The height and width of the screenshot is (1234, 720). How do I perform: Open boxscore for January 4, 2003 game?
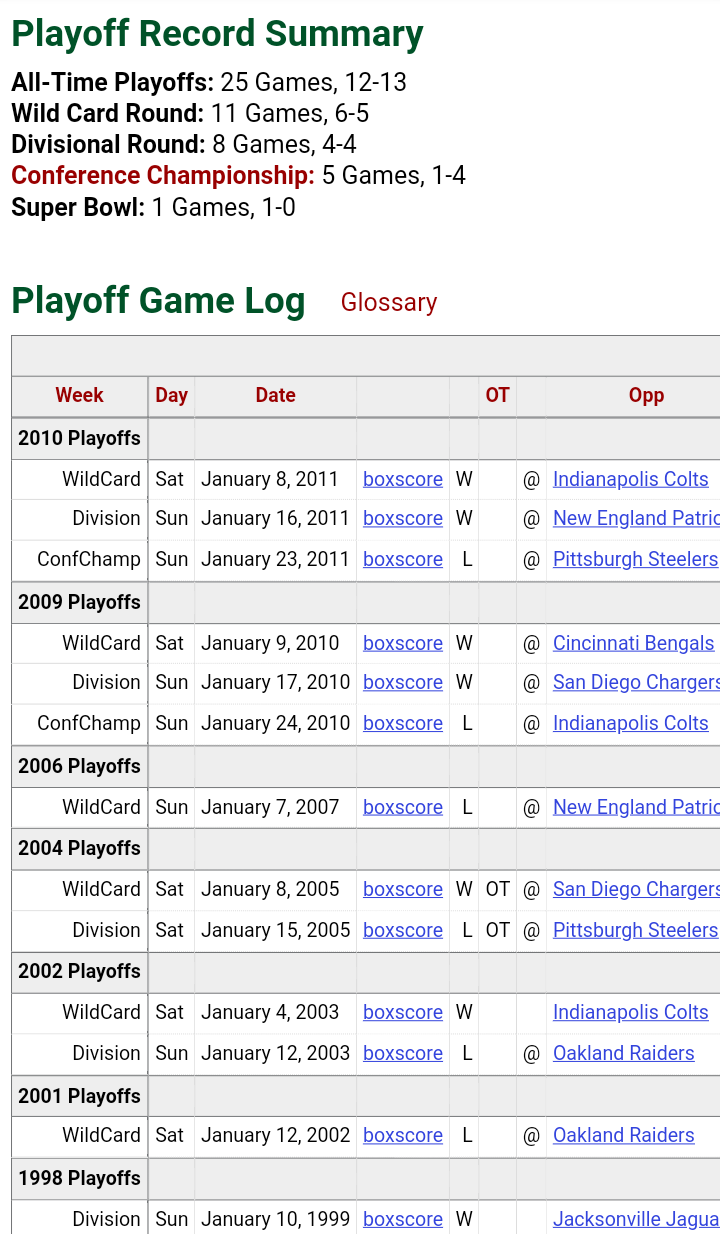point(403,1012)
